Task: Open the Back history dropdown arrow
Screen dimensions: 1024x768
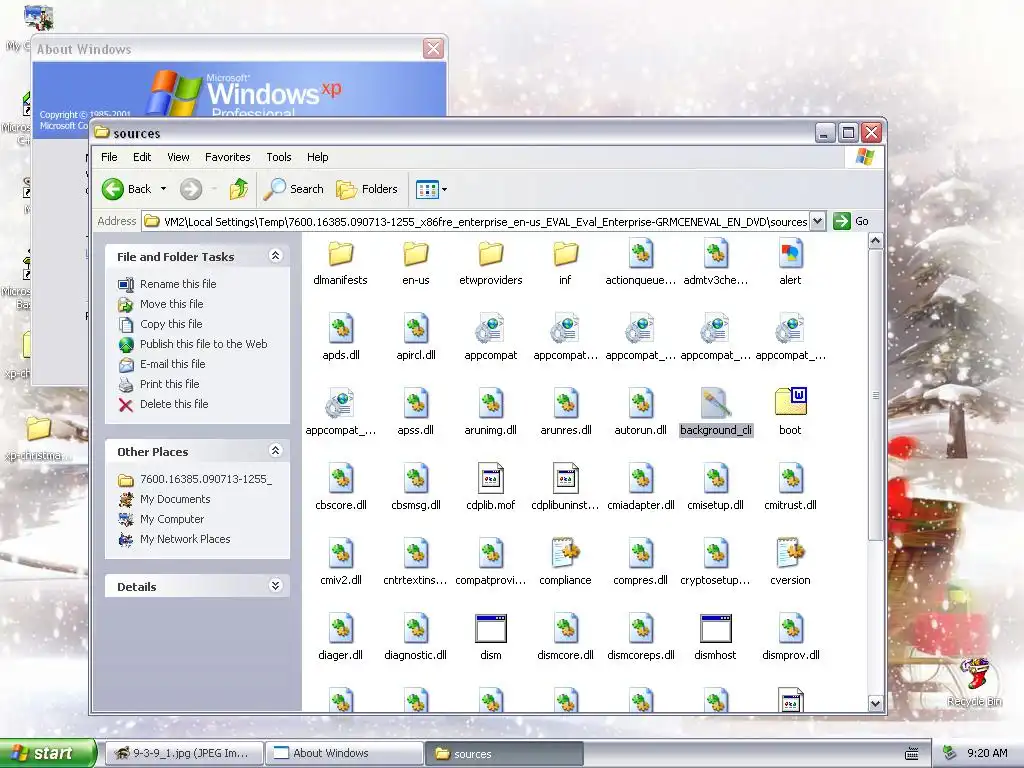Action: tap(163, 189)
